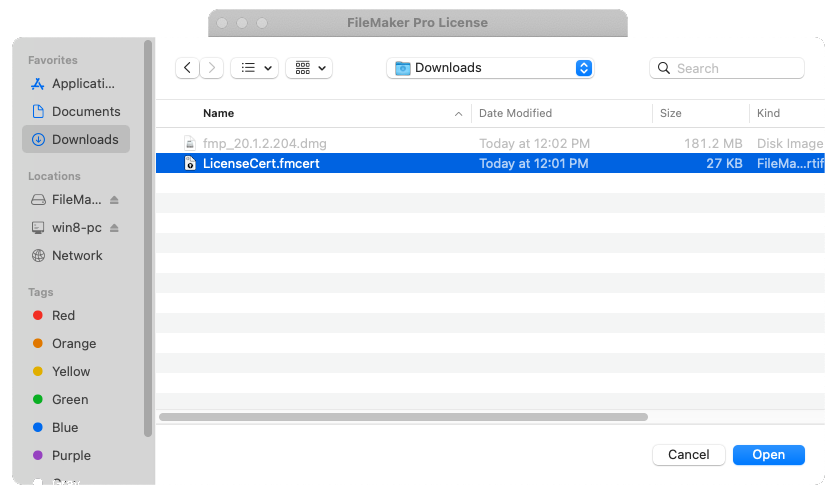Viewport: 837px width, 499px height.
Task: Click the Downloads folder icon in location popup
Action: point(402,68)
